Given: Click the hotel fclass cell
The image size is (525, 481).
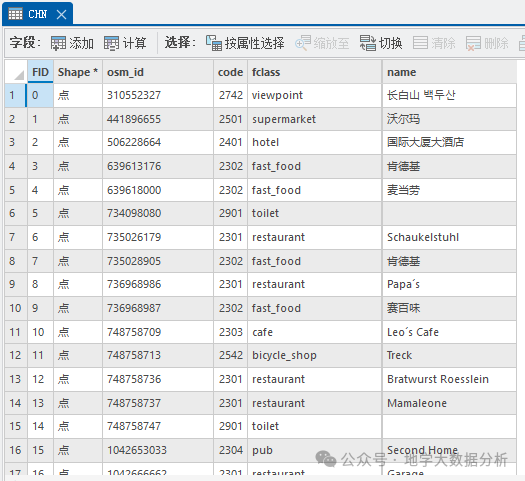Looking at the screenshot, I should [314, 143].
